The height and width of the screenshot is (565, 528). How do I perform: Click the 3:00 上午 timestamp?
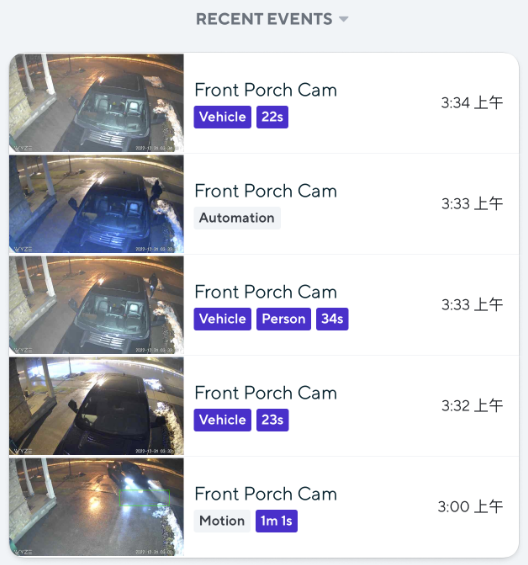470,507
